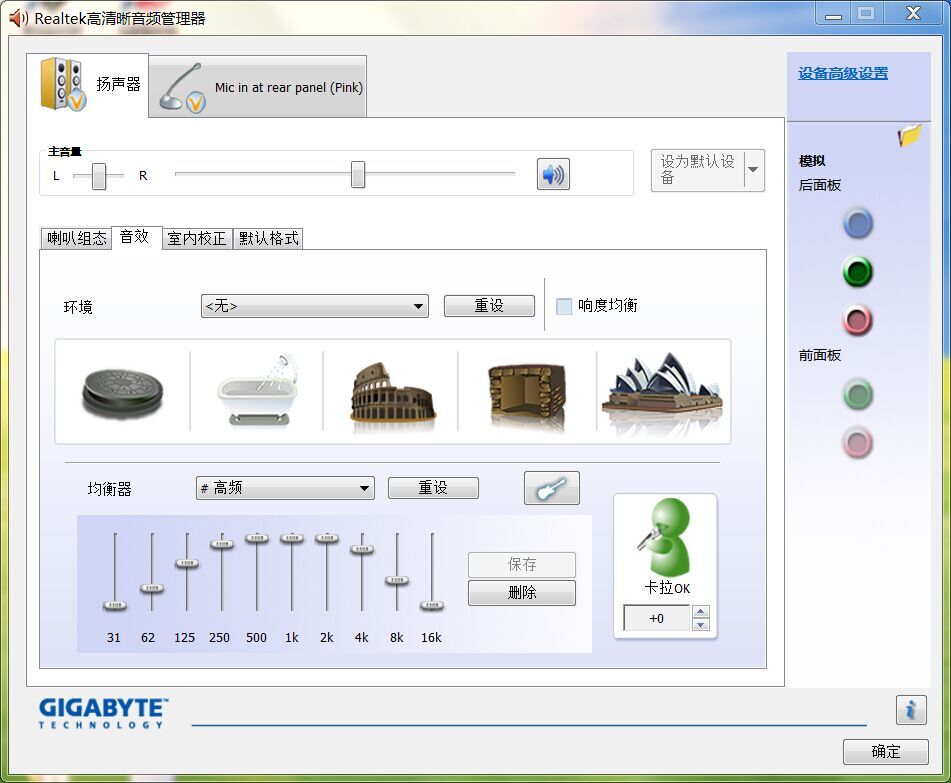Image resolution: width=951 pixels, height=783 pixels.
Task: Click the 62 Hz equalizer slider handle
Action: pyautogui.click(x=152, y=588)
